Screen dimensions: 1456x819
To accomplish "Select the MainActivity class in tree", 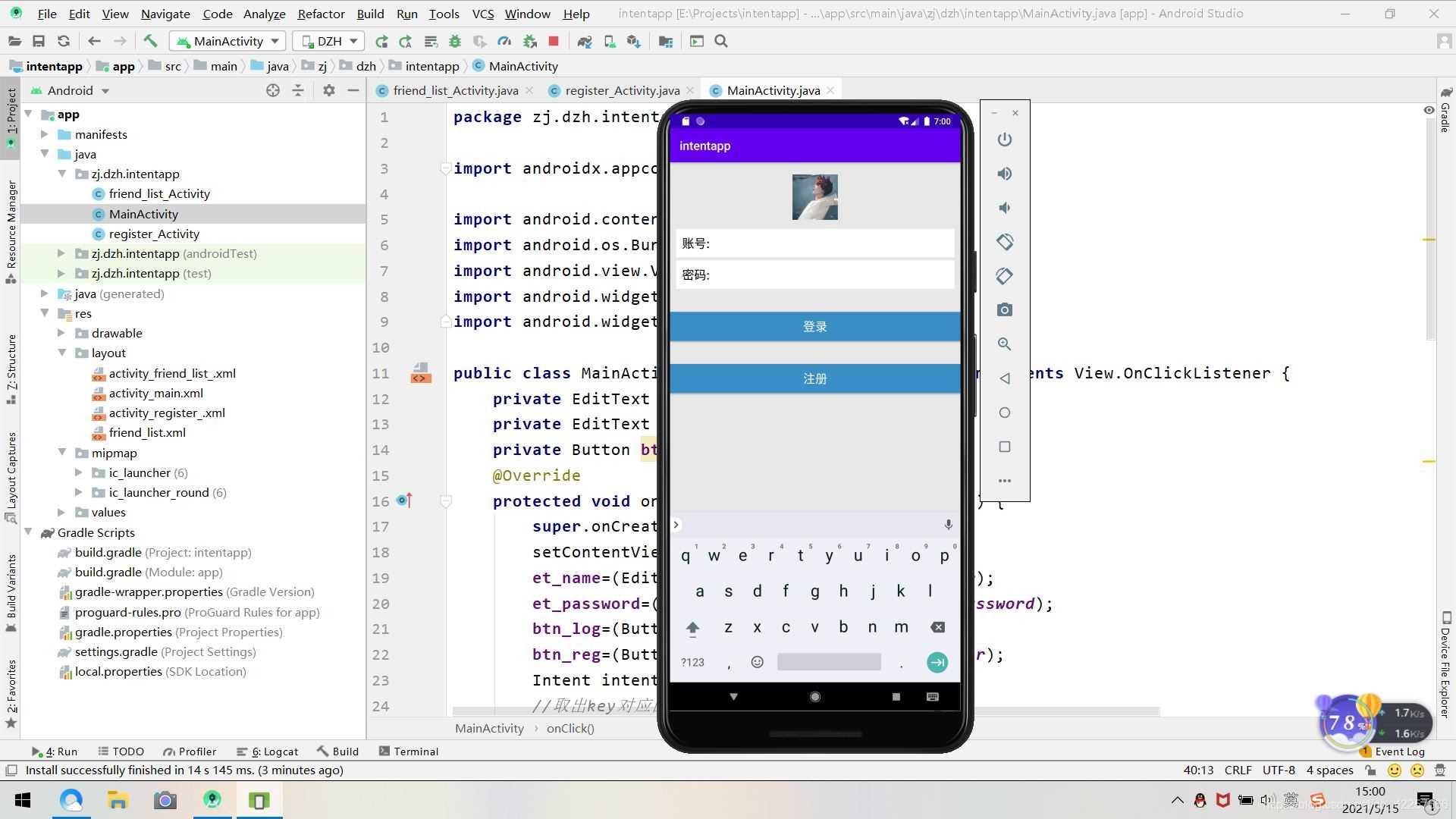I will [x=144, y=214].
